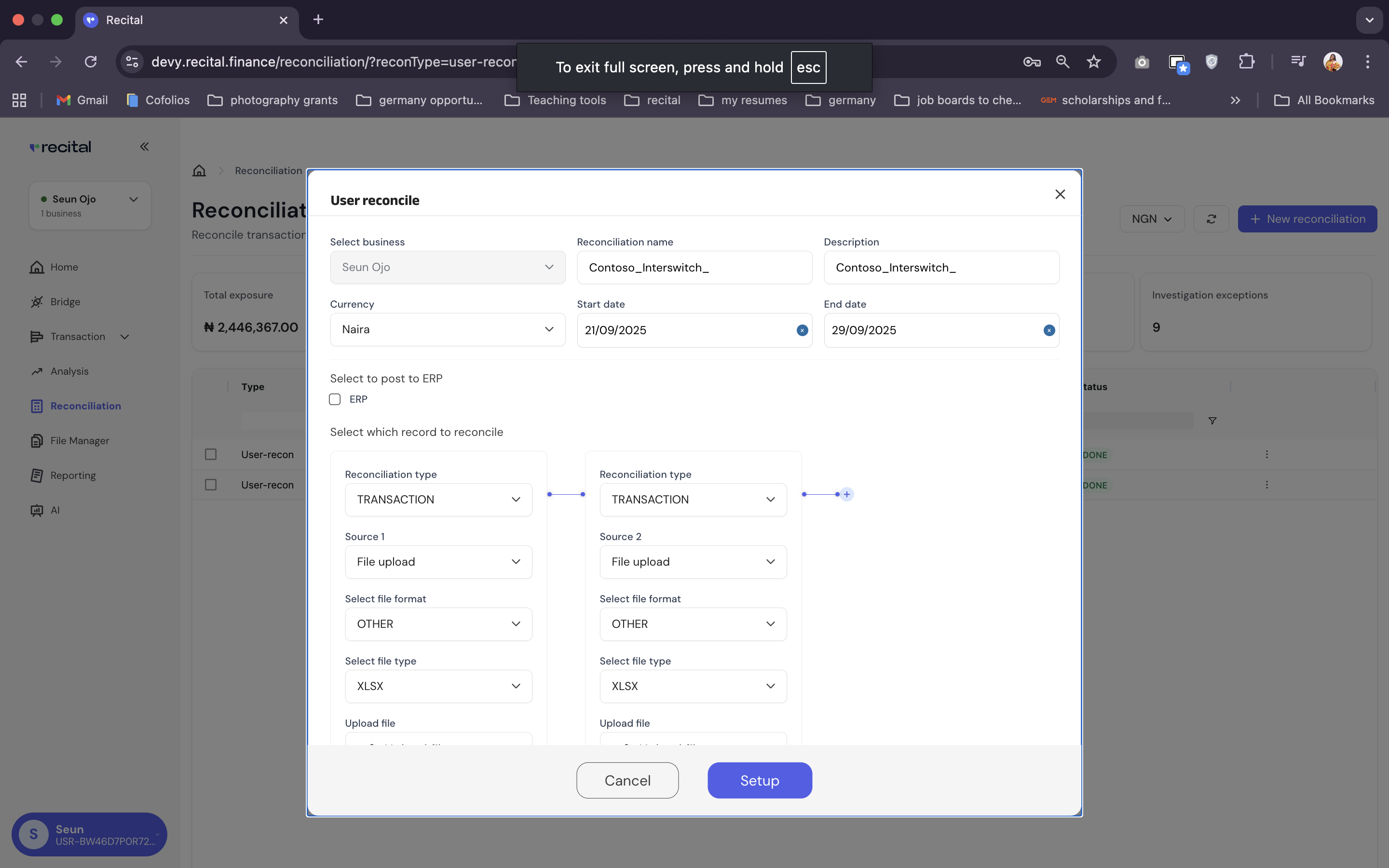Add another record with plus icon
The height and width of the screenshot is (868, 1389).
pyautogui.click(x=846, y=494)
